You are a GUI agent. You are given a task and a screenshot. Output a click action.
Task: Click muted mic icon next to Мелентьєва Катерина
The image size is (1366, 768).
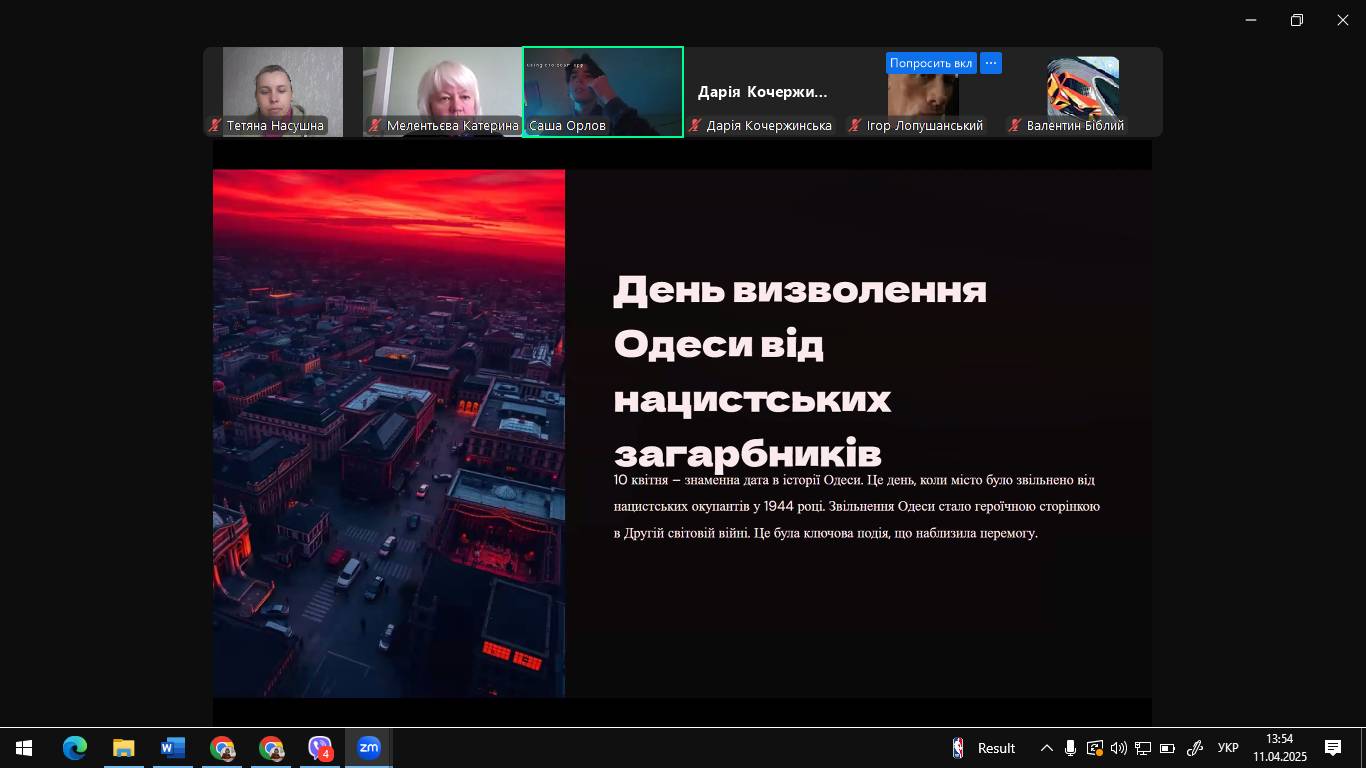(375, 125)
